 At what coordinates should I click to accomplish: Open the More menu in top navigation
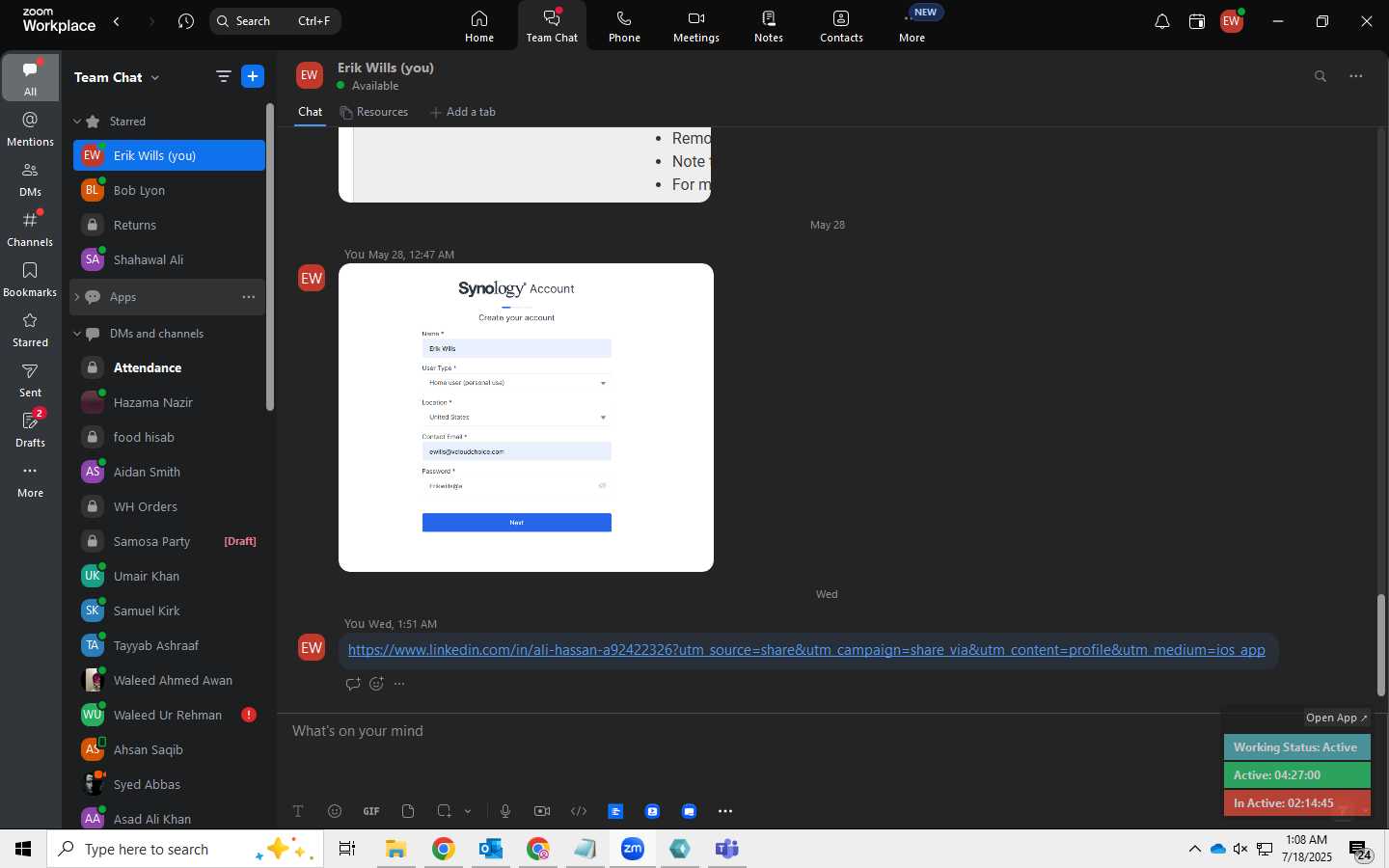(x=912, y=26)
